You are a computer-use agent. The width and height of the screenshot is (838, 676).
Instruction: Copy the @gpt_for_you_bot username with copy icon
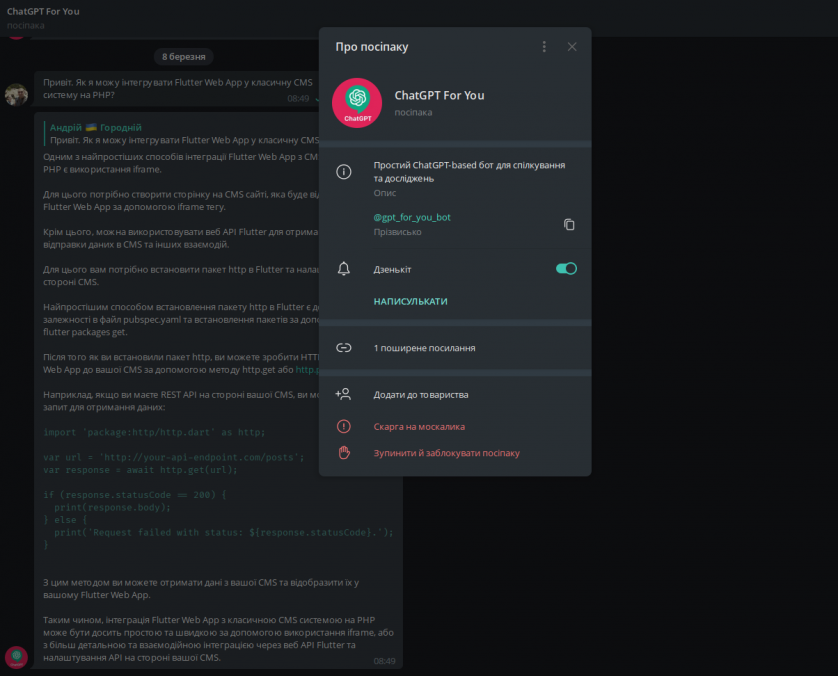(569, 224)
